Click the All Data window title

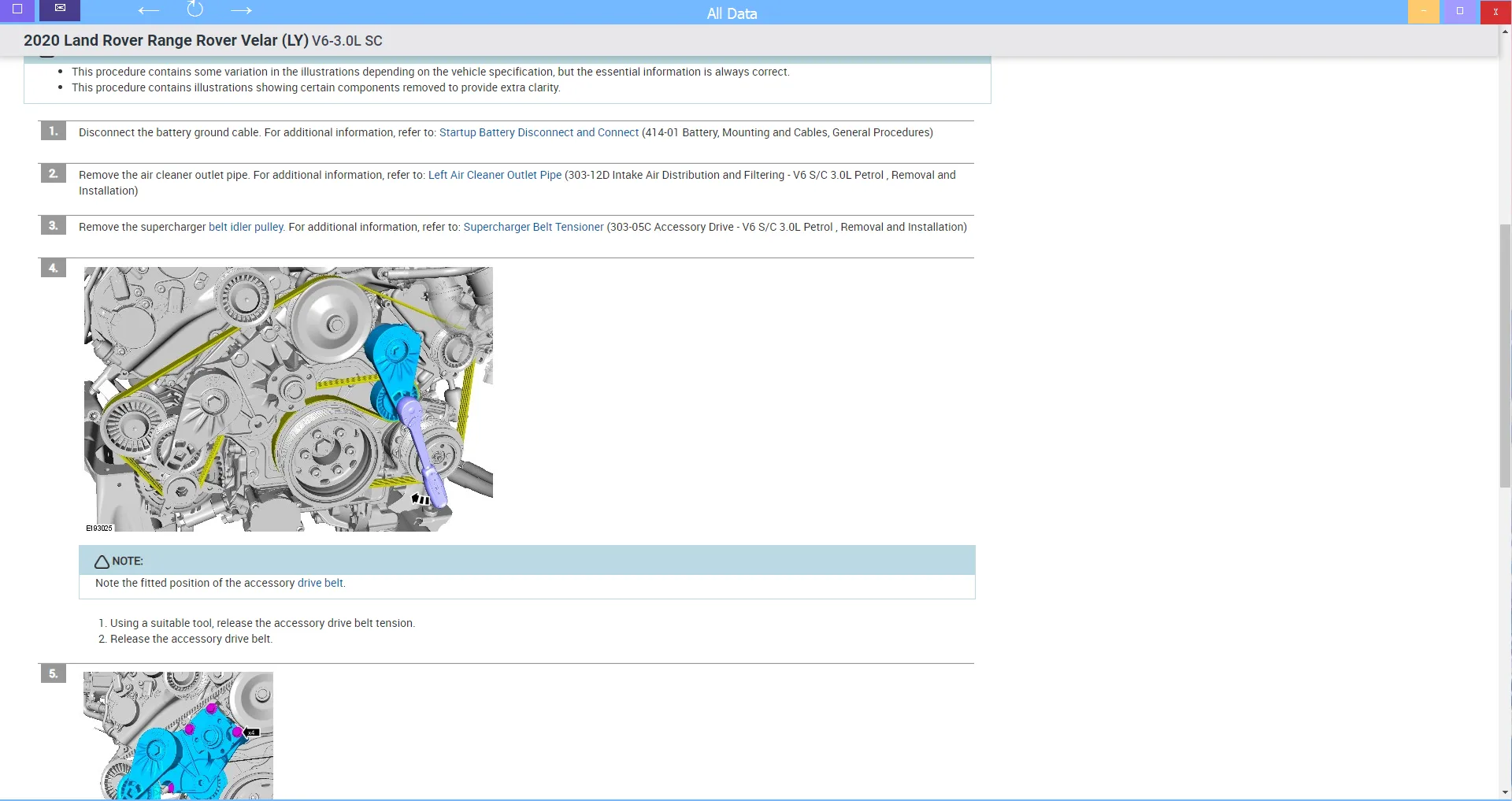pyautogui.click(x=732, y=13)
